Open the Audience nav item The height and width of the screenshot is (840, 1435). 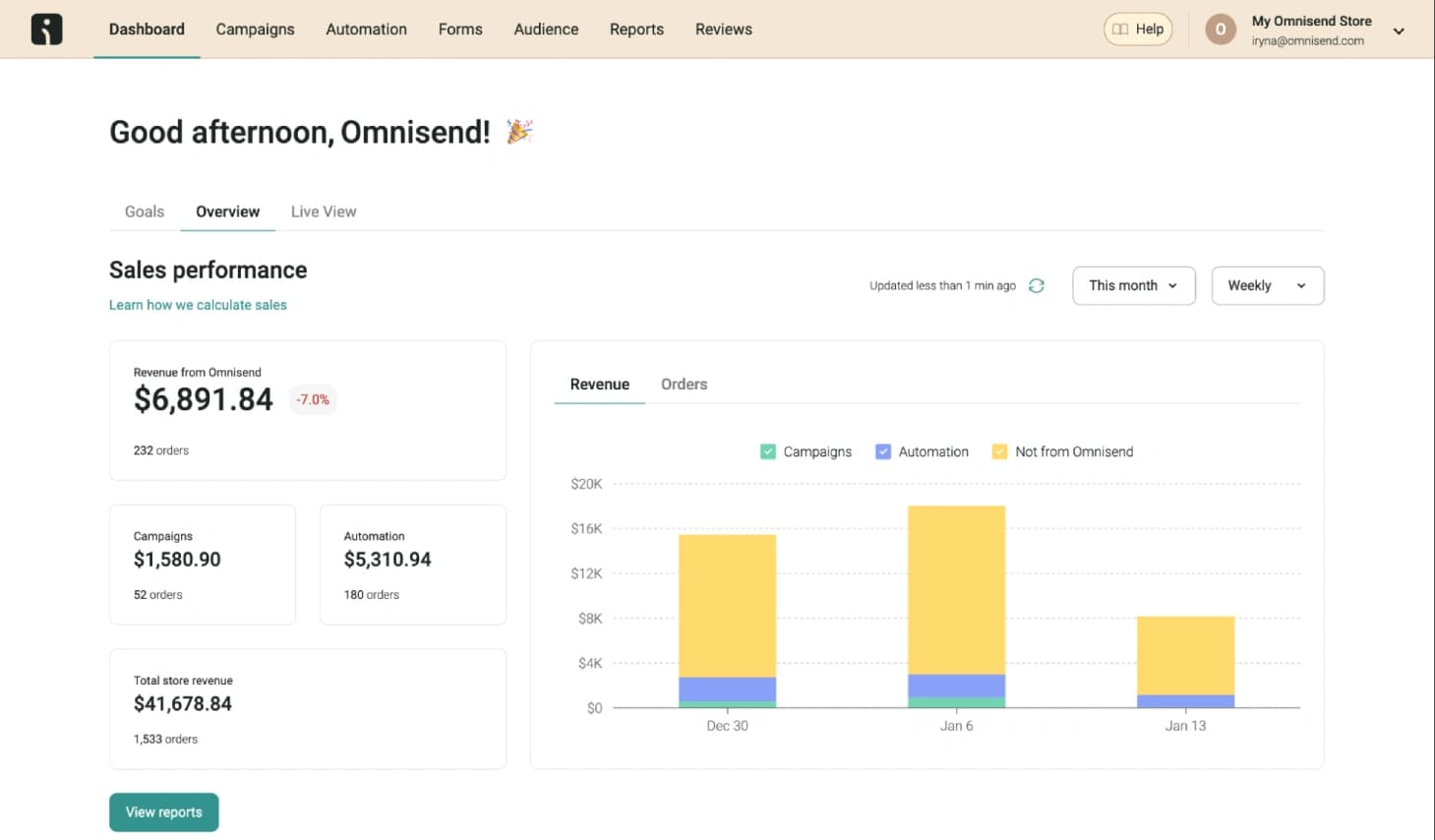546,30
